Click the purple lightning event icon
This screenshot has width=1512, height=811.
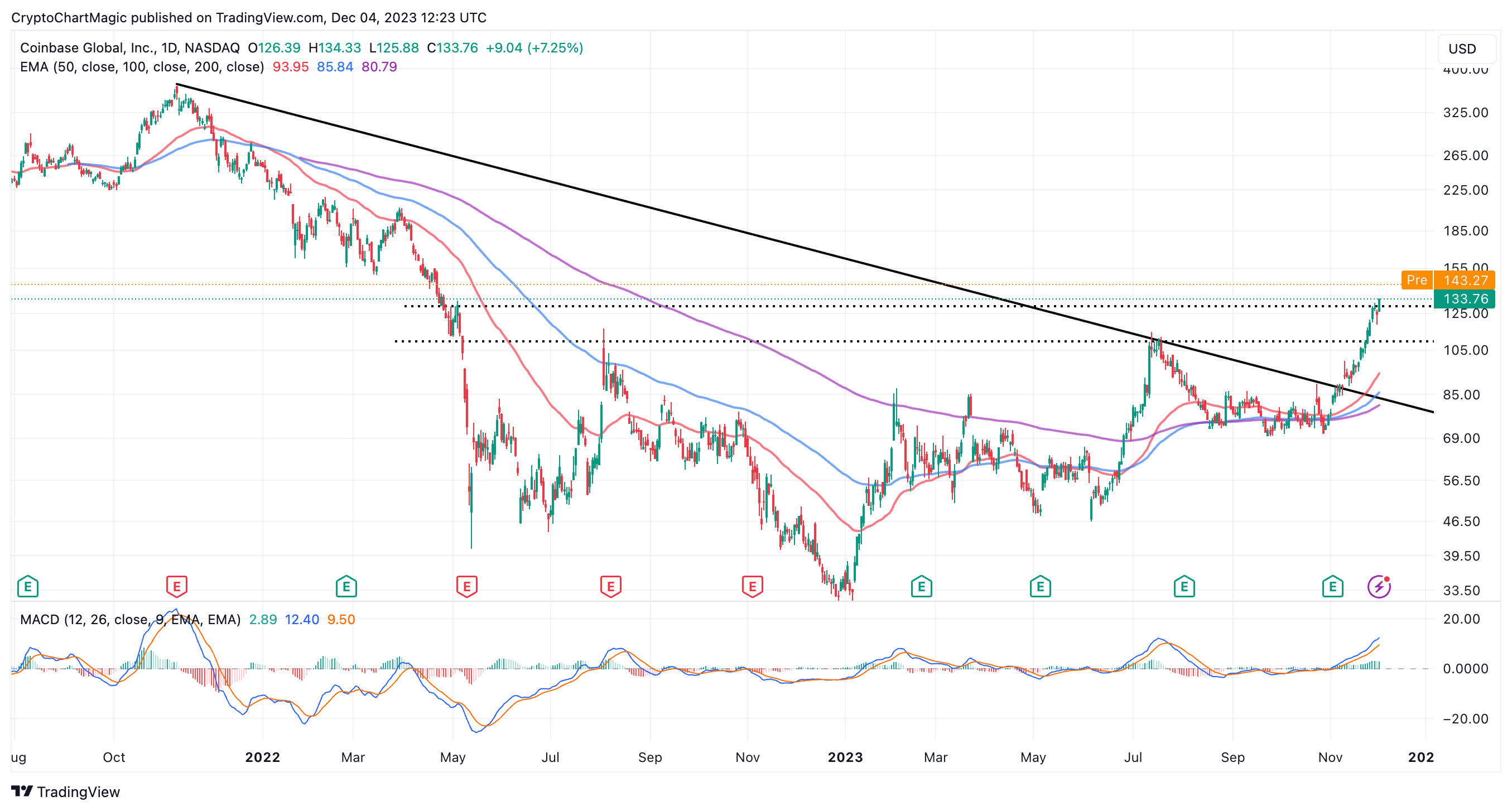(x=1379, y=586)
